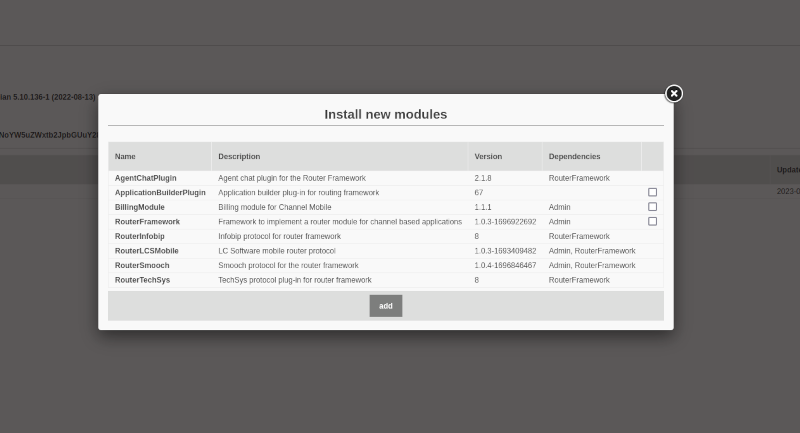This screenshot has height=433, width=800.
Task: Choose the RouterLCSMobile module name
Action: pos(147,251)
